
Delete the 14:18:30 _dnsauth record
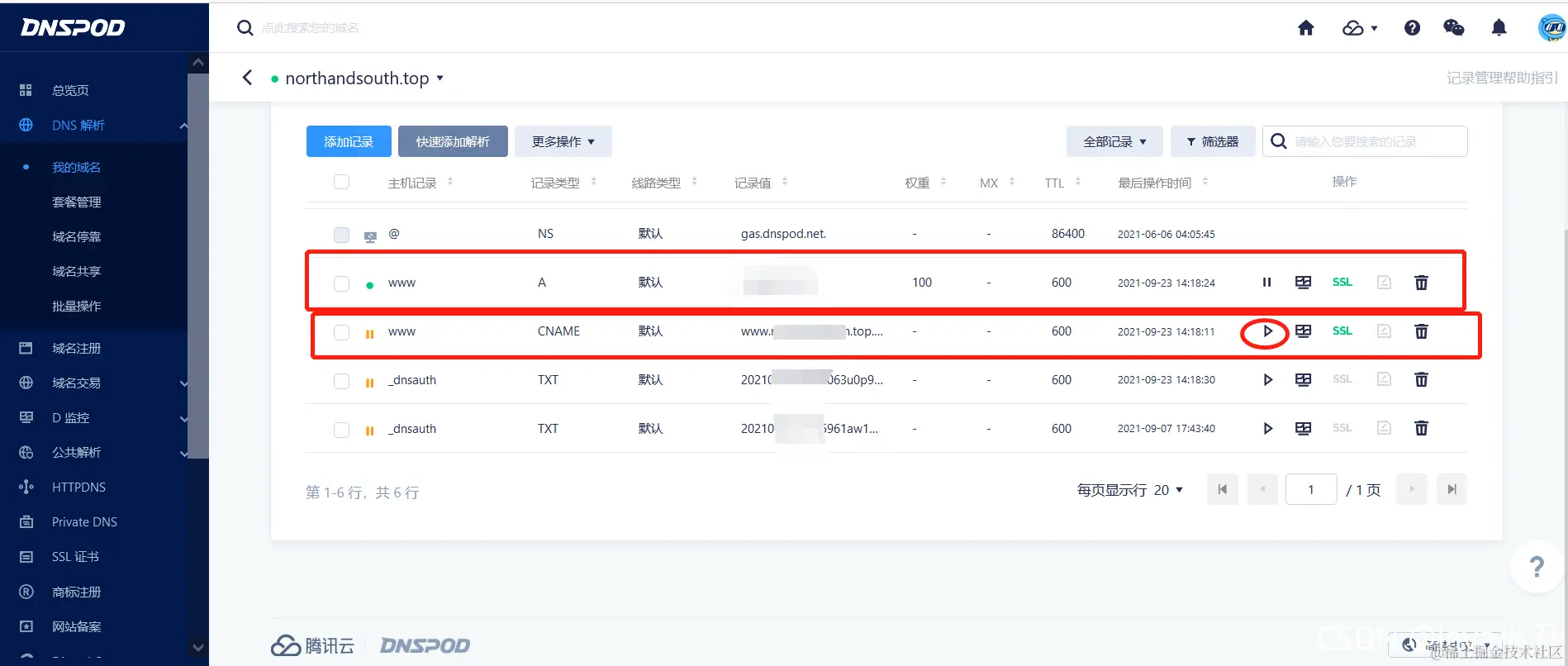click(1421, 380)
